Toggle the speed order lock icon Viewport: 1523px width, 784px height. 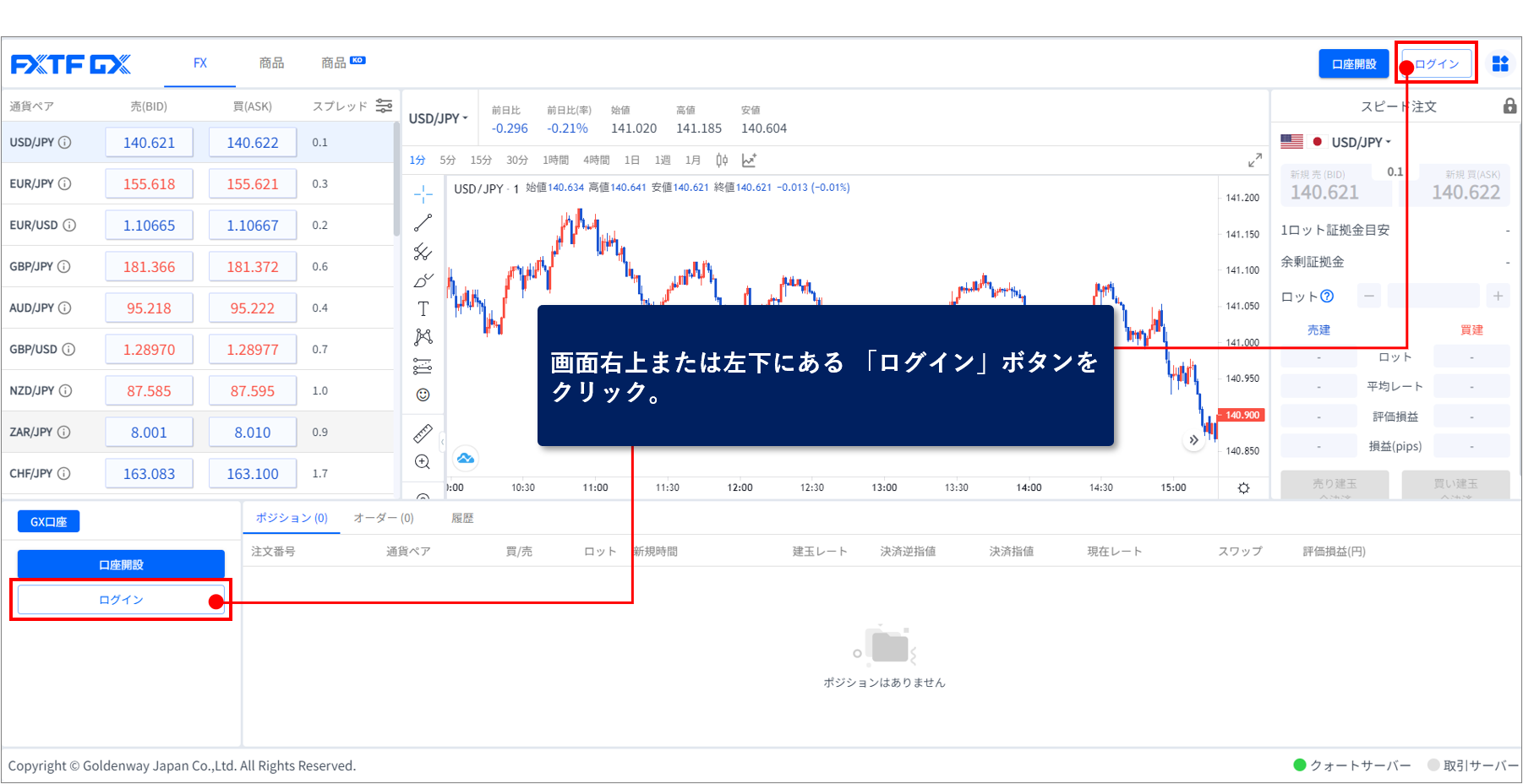(1509, 106)
